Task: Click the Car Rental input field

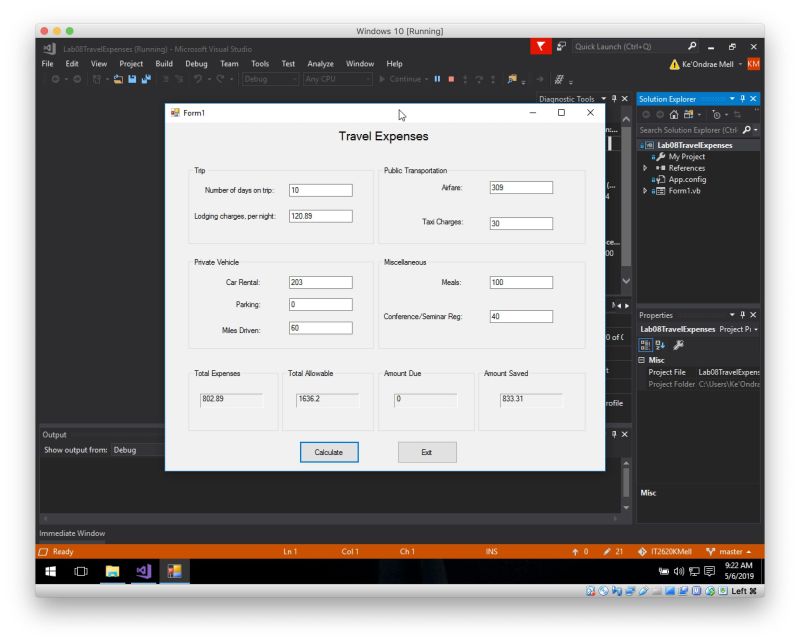Action: pos(320,282)
